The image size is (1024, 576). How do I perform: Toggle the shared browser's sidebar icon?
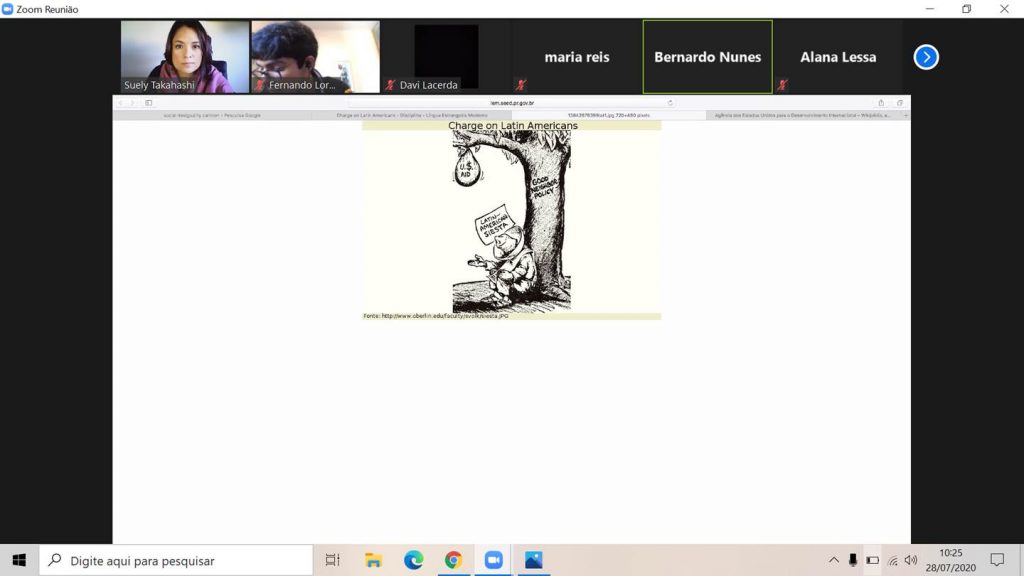149,103
